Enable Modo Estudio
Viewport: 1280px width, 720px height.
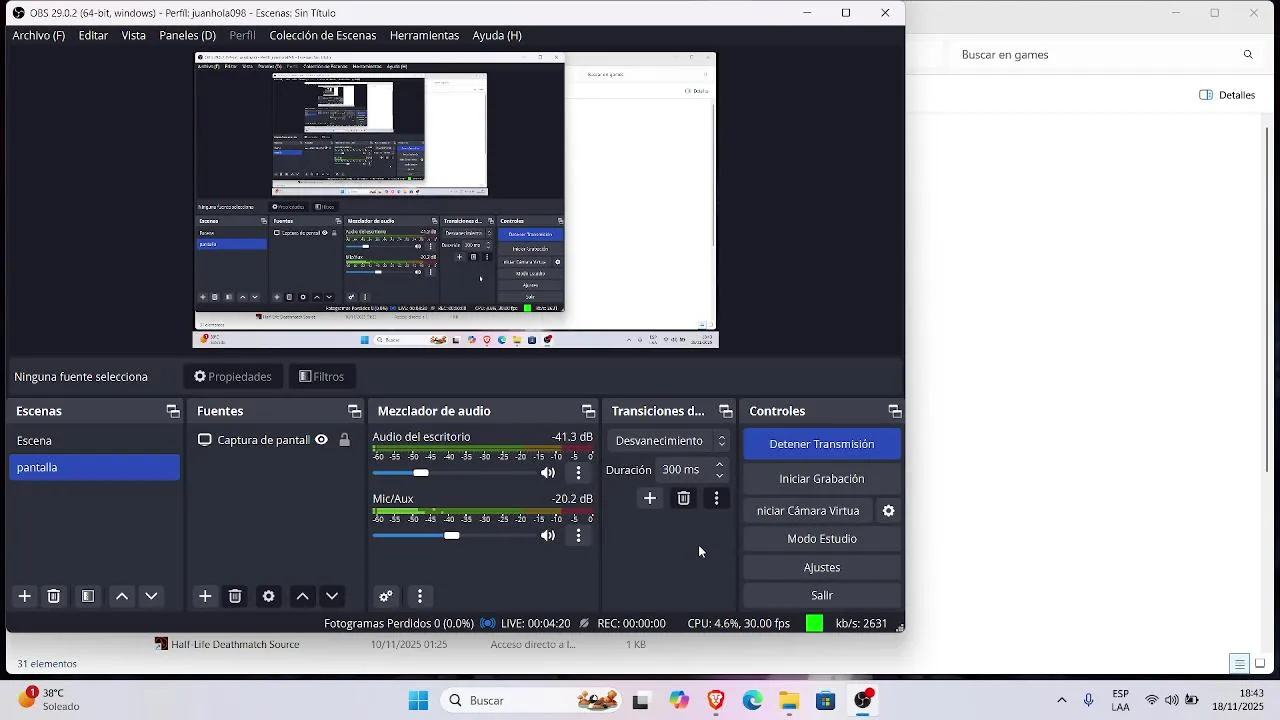click(x=822, y=539)
